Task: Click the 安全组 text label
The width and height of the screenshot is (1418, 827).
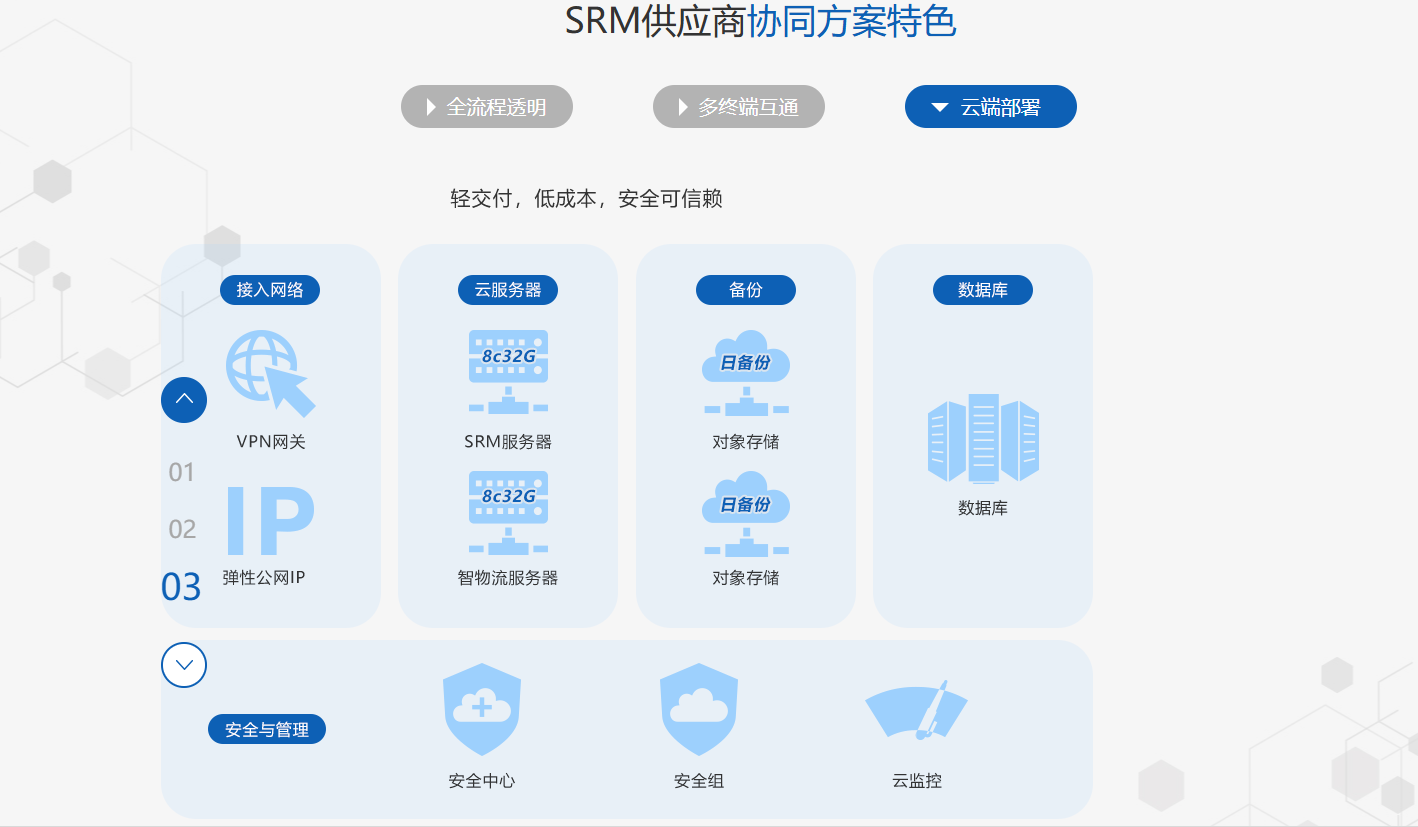Action: pos(699,781)
